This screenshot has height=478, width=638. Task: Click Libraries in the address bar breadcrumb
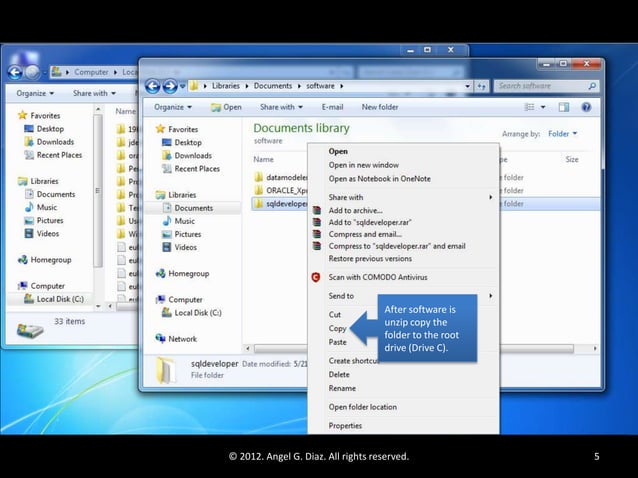click(x=226, y=86)
